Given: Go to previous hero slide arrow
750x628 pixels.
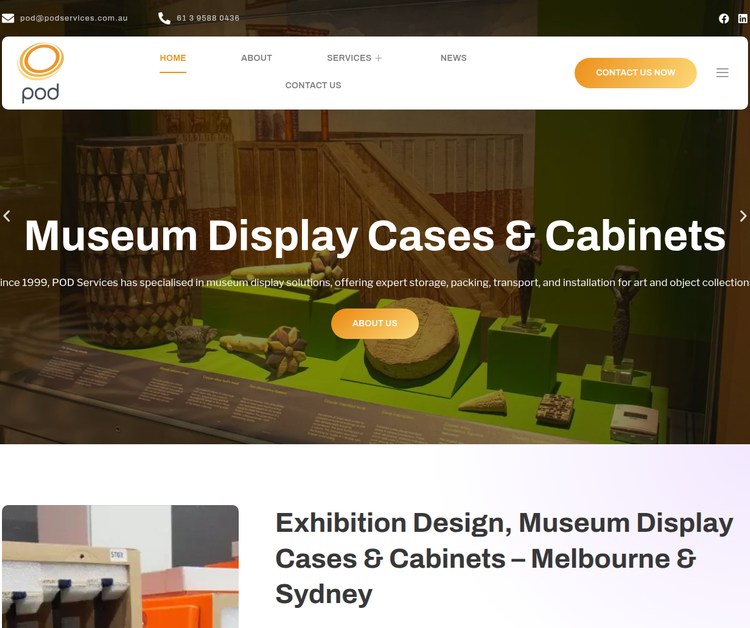Looking at the screenshot, I should tap(7, 216).
